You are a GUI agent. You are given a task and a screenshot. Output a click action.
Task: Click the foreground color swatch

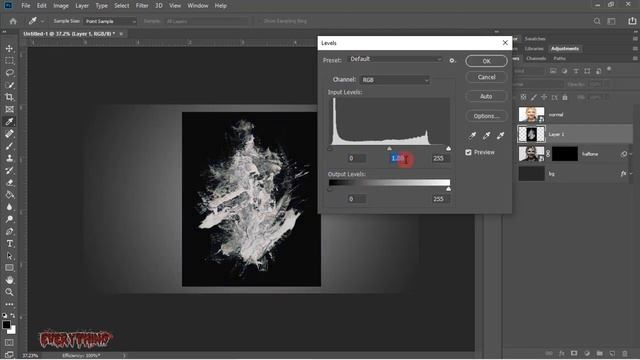(6, 325)
